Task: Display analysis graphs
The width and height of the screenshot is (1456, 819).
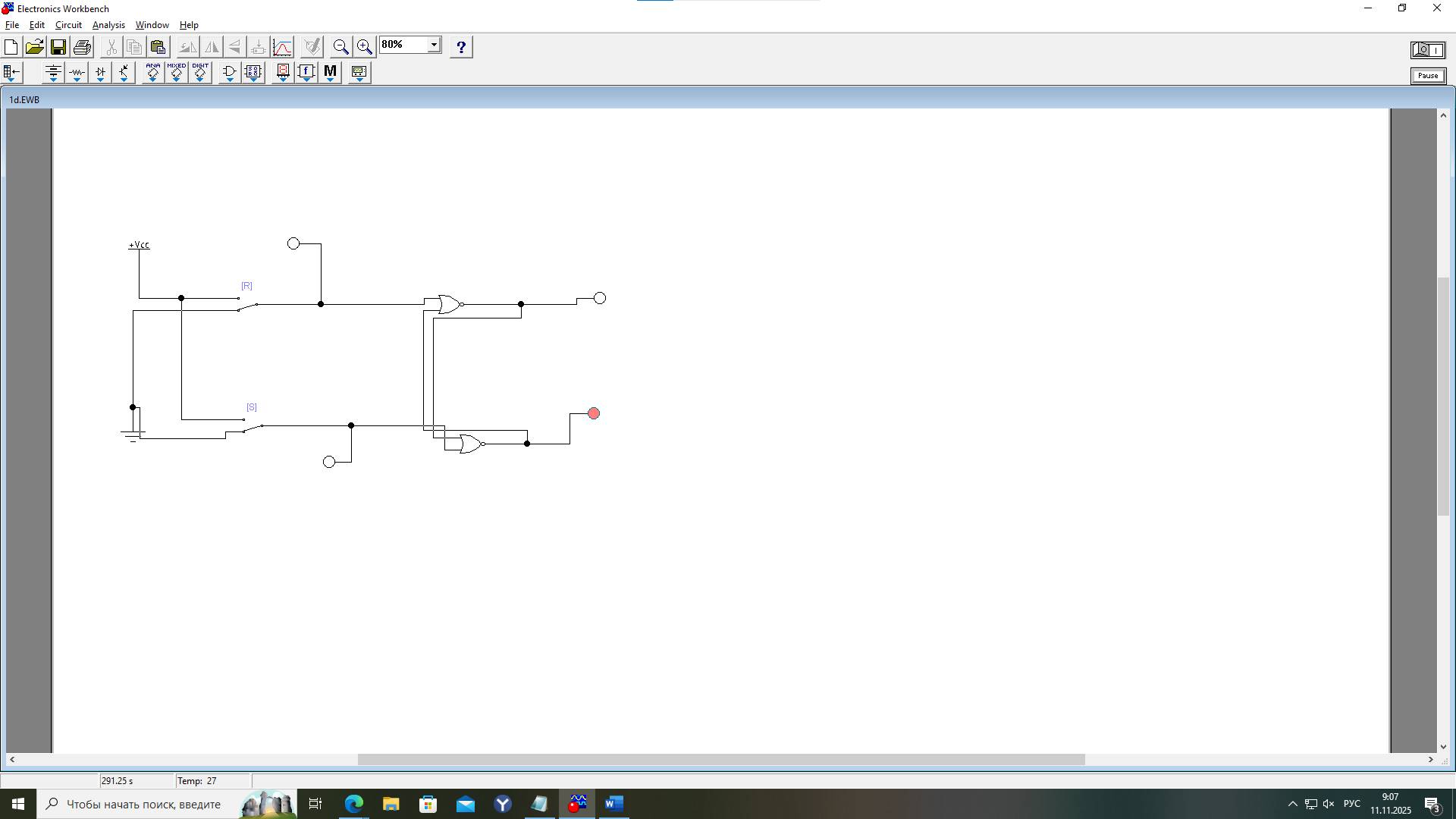Action: click(x=283, y=47)
